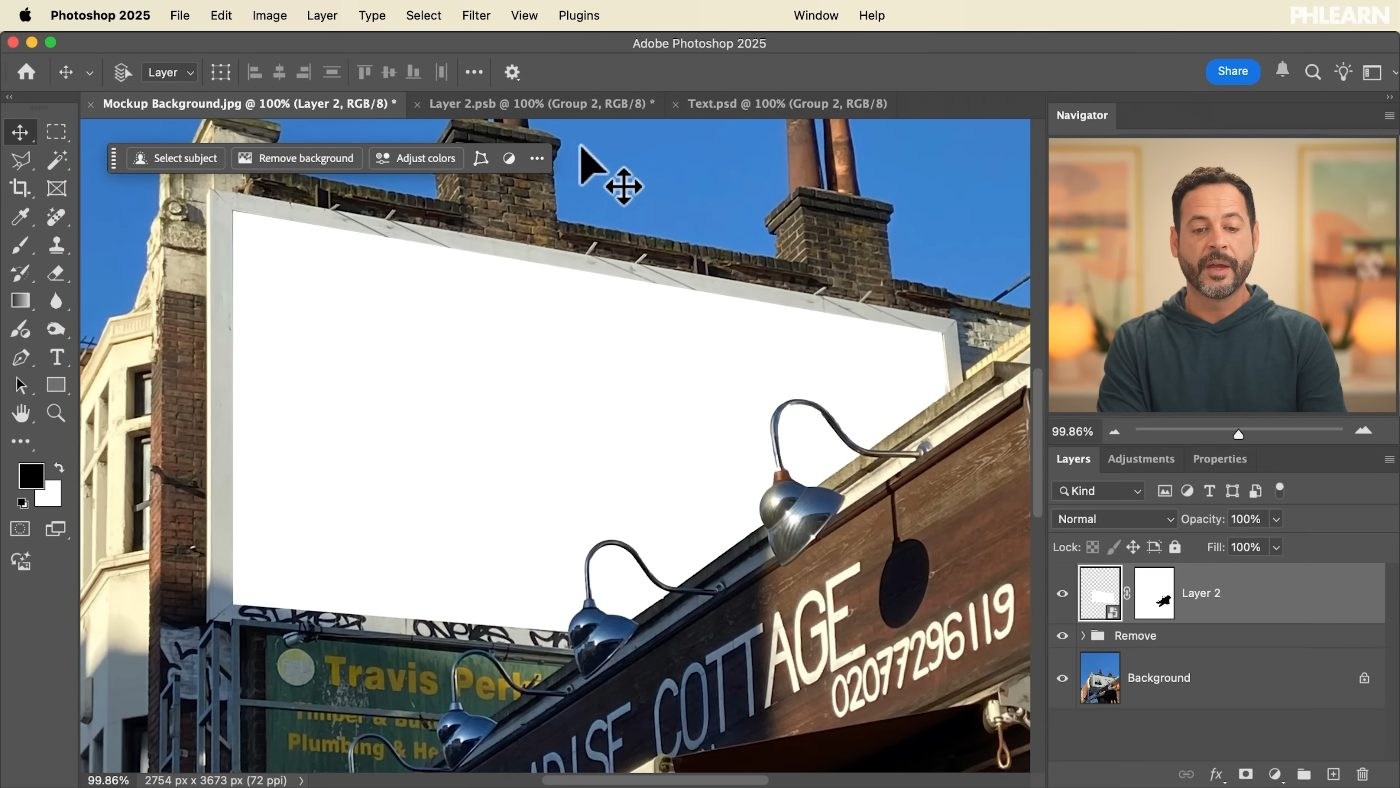Select the Pen tool
Screen dimensions: 1400x788
tap(20, 357)
